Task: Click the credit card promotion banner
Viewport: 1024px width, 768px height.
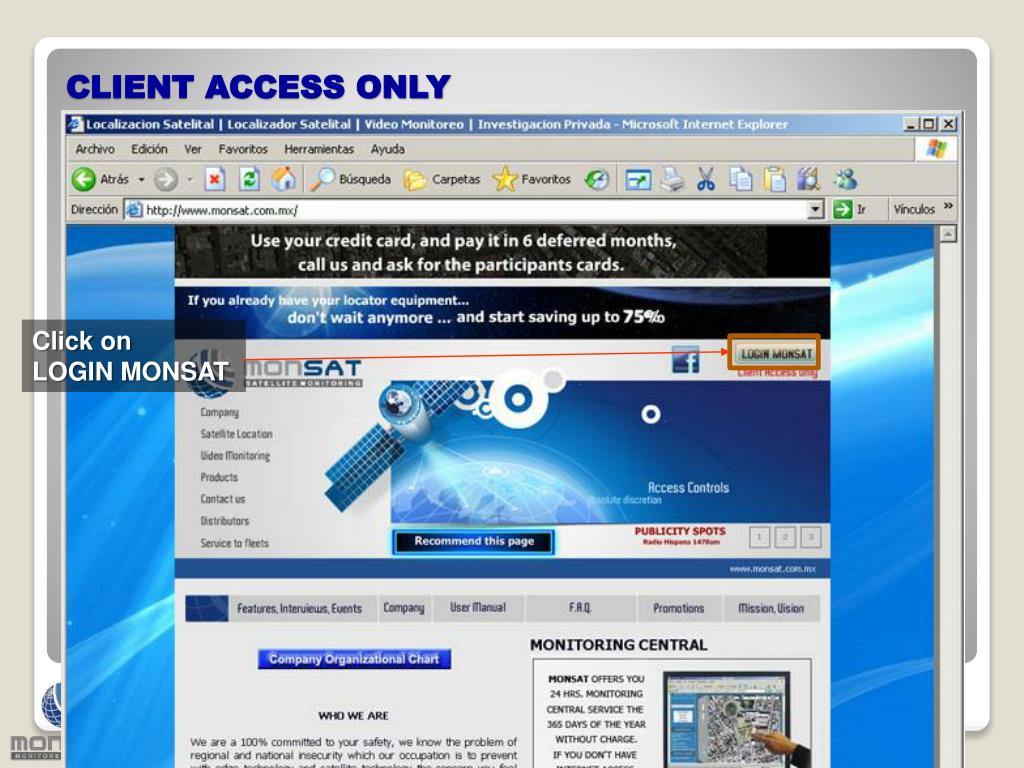Action: pos(502,252)
